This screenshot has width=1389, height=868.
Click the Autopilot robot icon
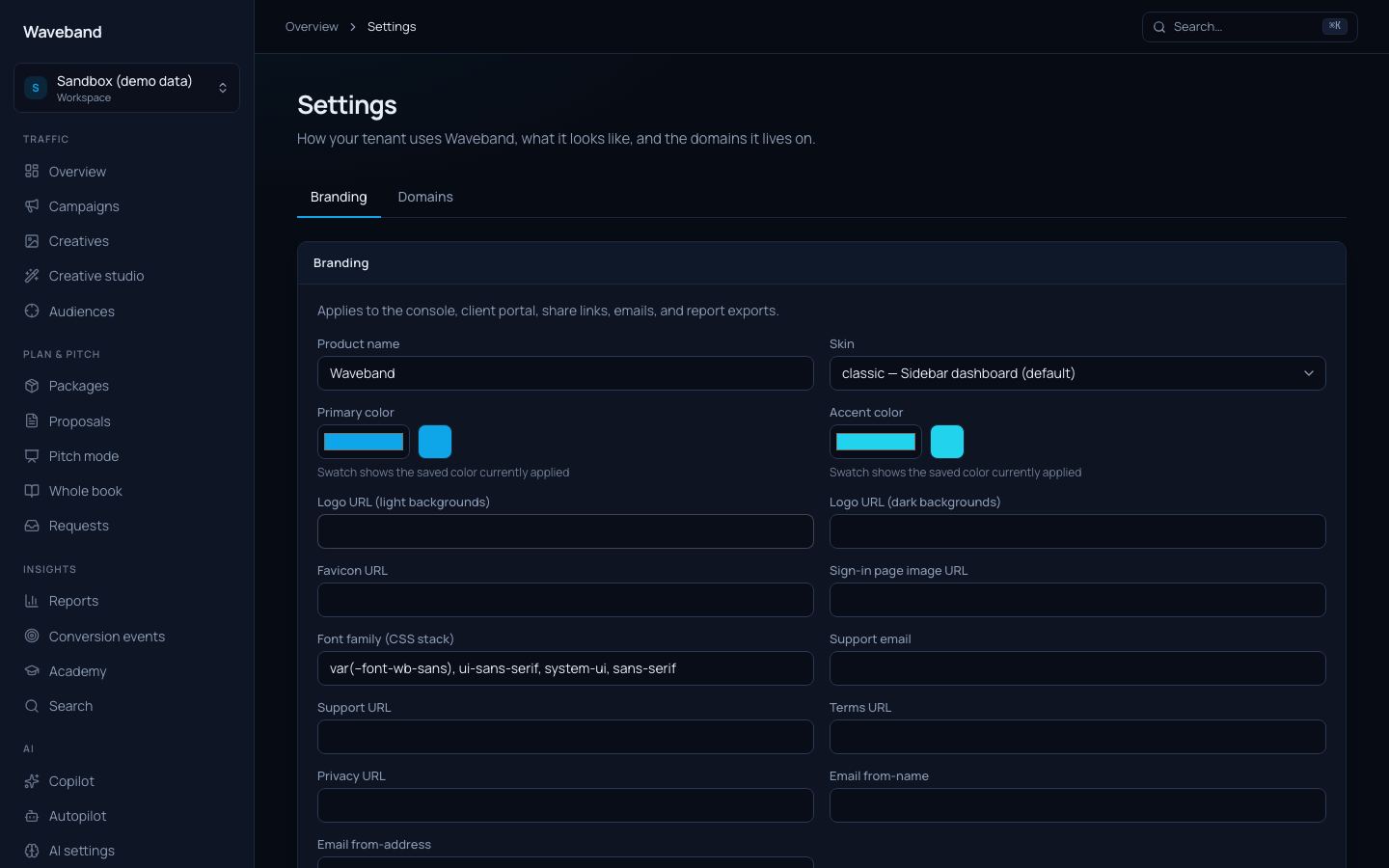click(x=32, y=816)
